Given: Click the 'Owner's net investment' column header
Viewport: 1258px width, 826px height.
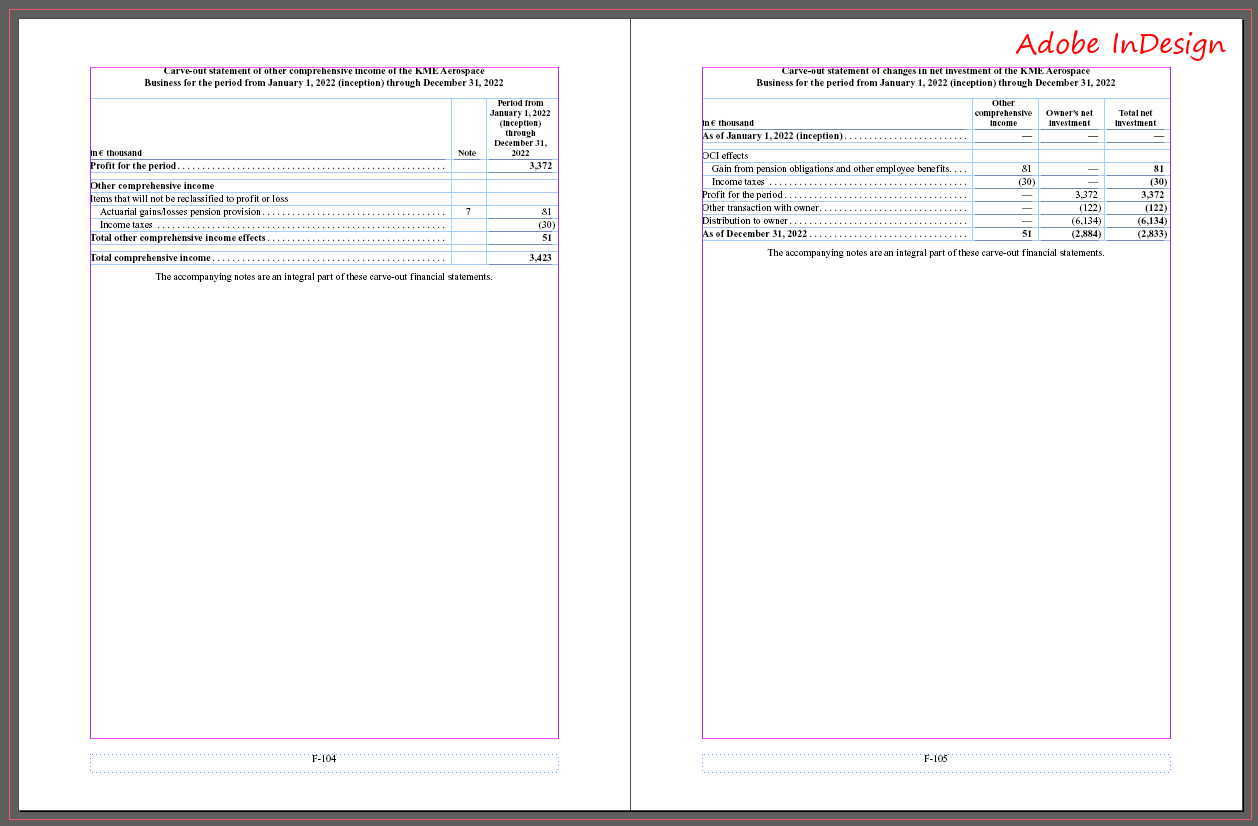Looking at the screenshot, I should click(x=1069, y=118).
